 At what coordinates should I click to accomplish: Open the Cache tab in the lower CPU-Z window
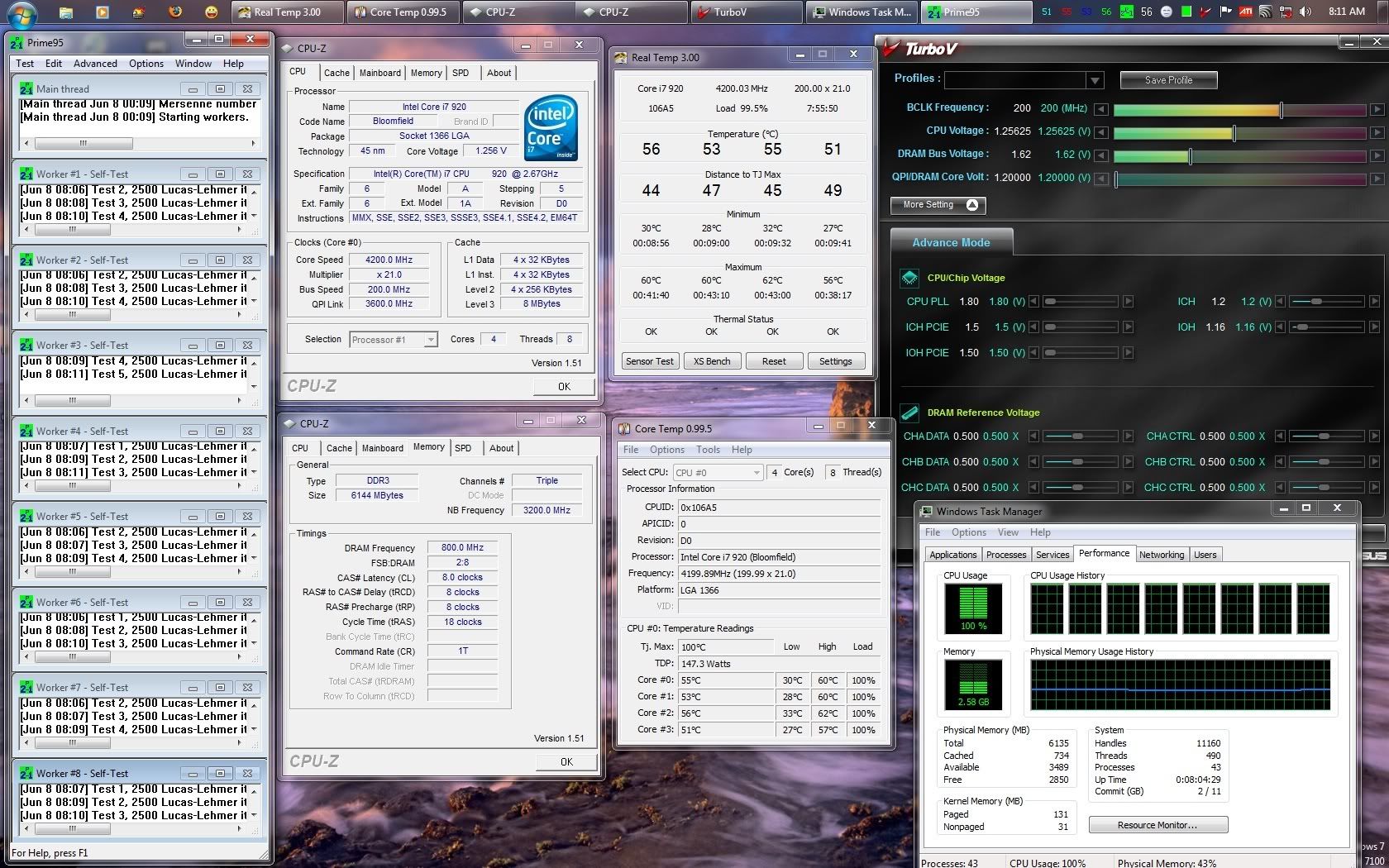[x=339, y=448]
